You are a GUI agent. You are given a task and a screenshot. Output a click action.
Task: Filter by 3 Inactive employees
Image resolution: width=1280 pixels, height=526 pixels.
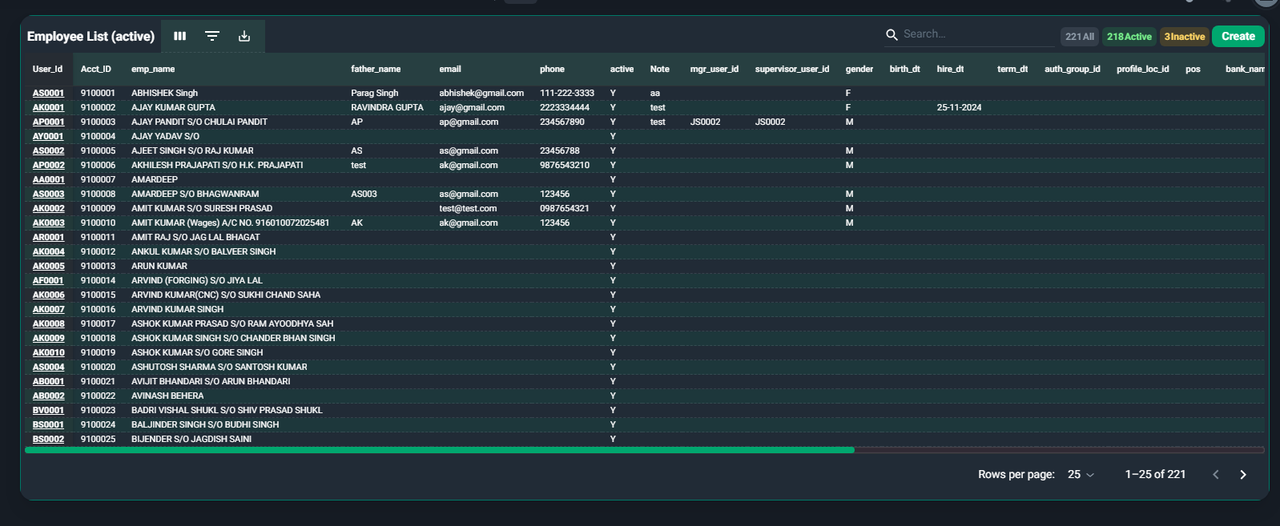(1184, 36)
